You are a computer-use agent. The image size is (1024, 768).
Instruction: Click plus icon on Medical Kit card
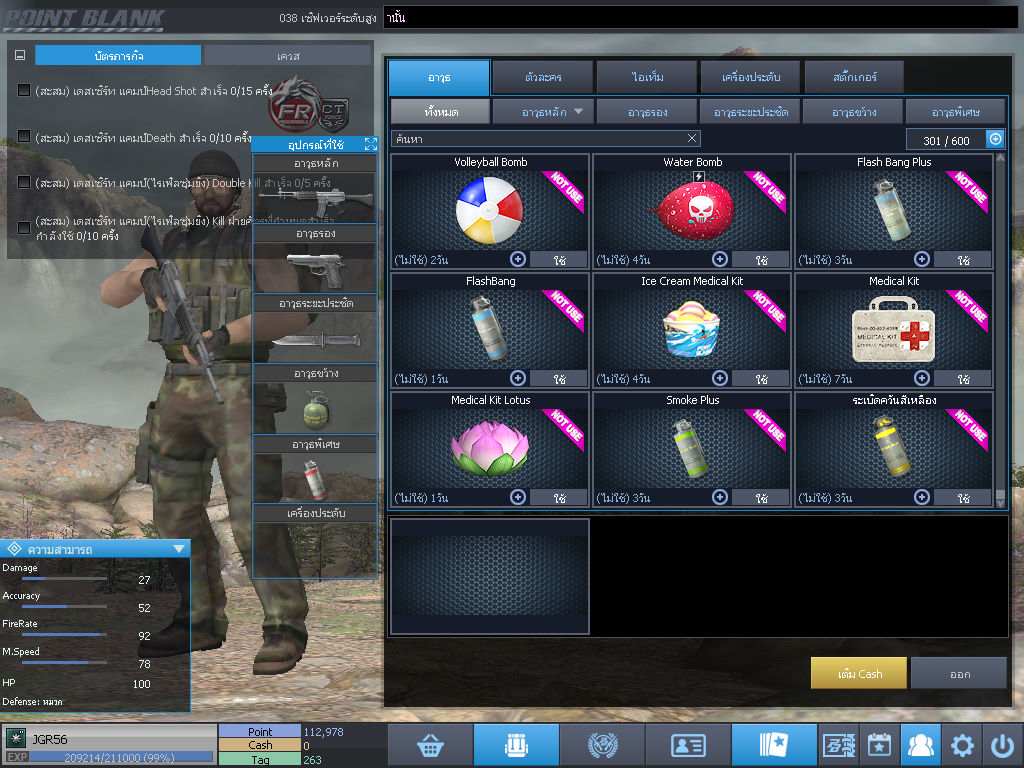[921, 378]
